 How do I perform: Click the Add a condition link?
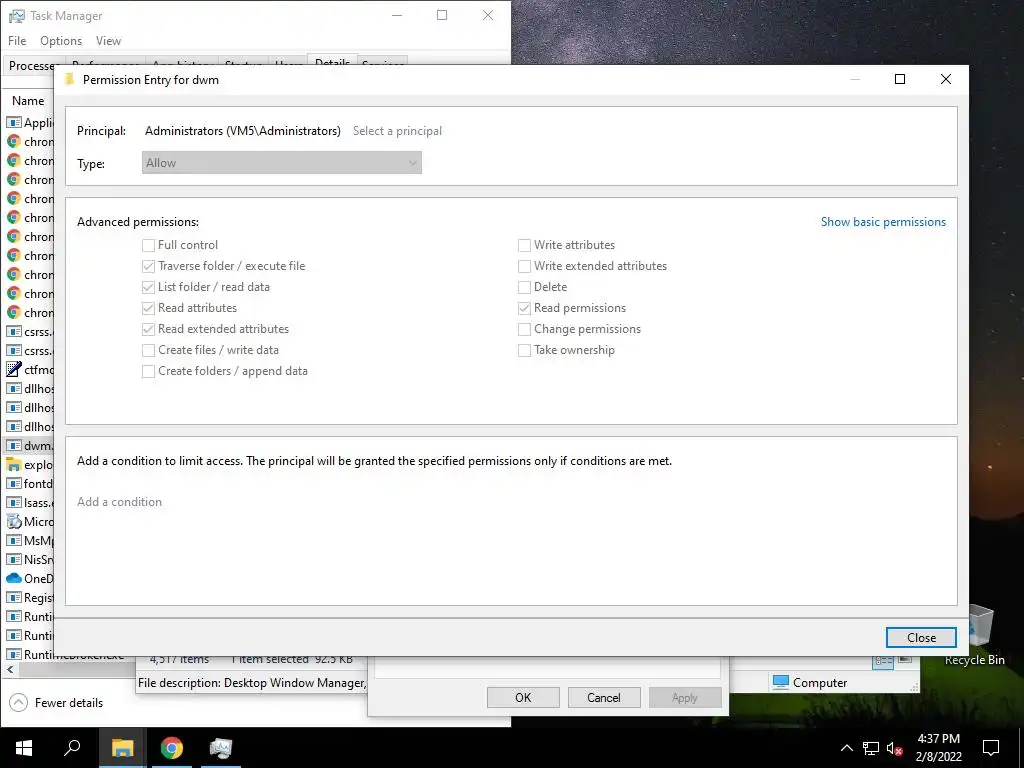click(120, 502)
